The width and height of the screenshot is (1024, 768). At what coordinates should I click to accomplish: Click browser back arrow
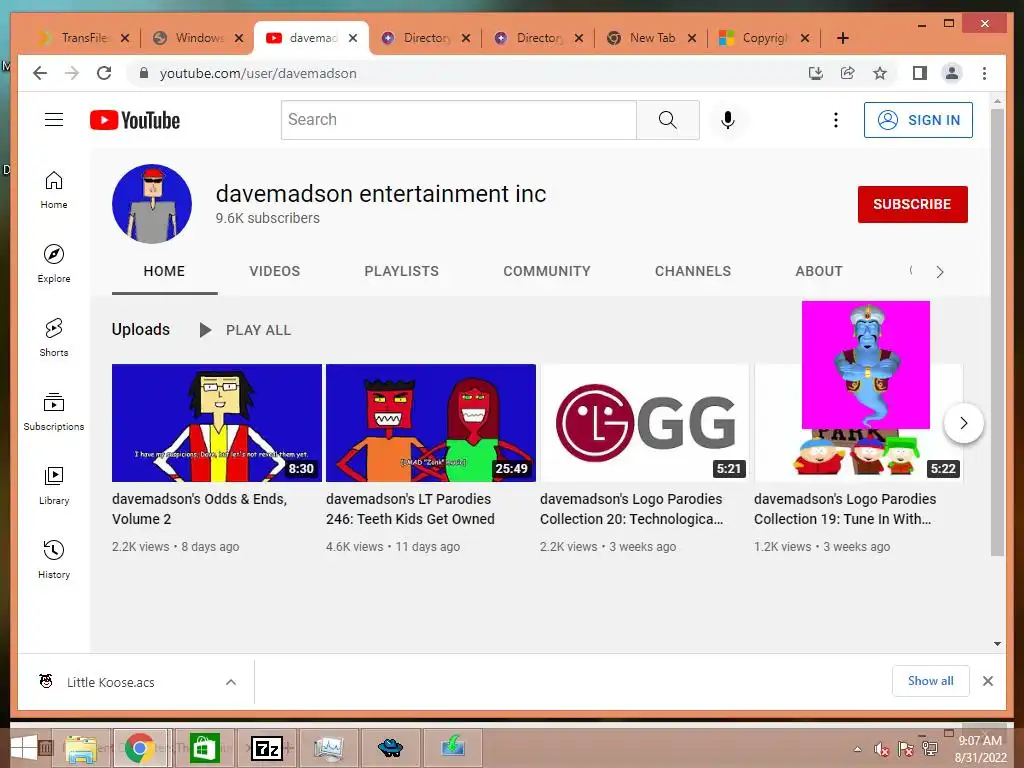40,73
